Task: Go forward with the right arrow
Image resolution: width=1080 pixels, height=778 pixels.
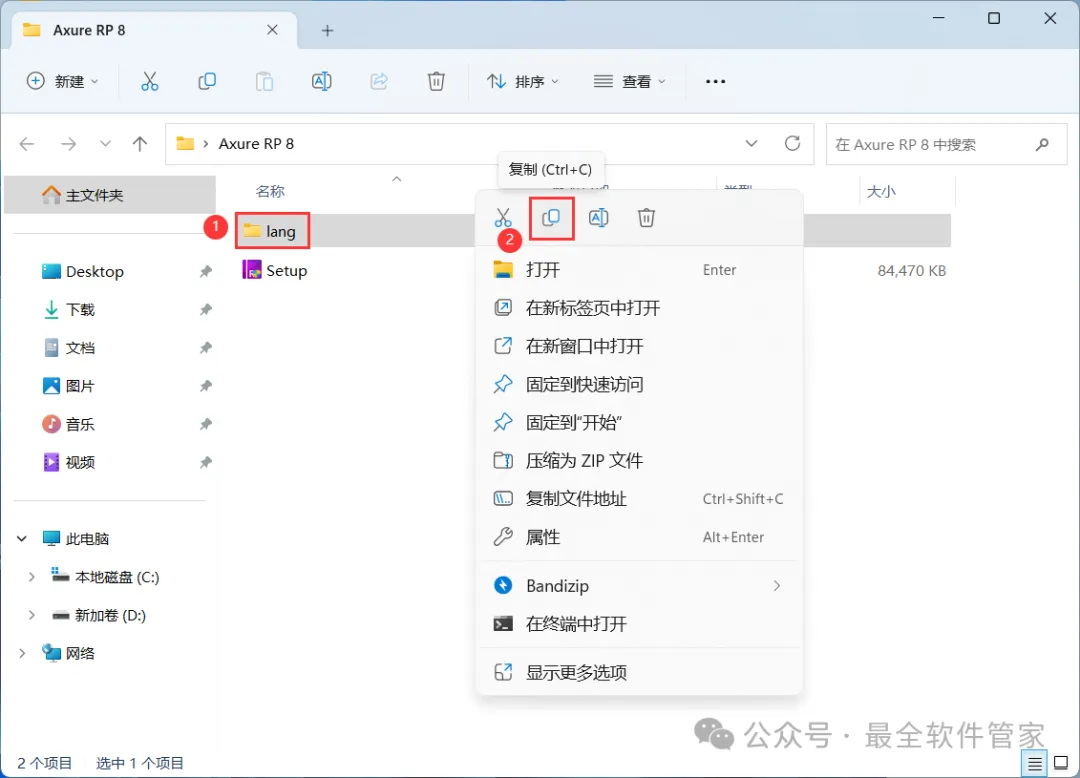Action: click(68, 144)
